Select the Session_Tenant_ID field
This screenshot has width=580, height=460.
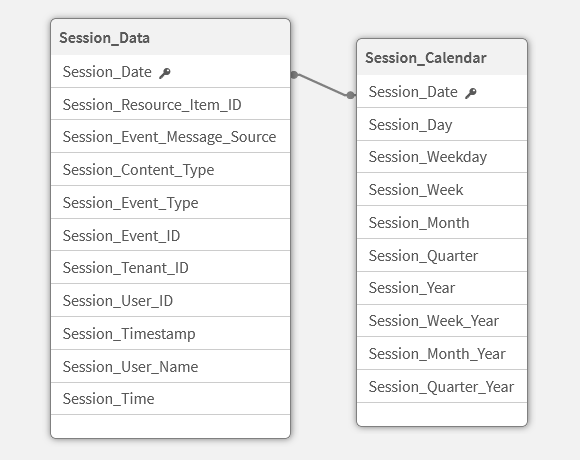(x=171, y=267)
